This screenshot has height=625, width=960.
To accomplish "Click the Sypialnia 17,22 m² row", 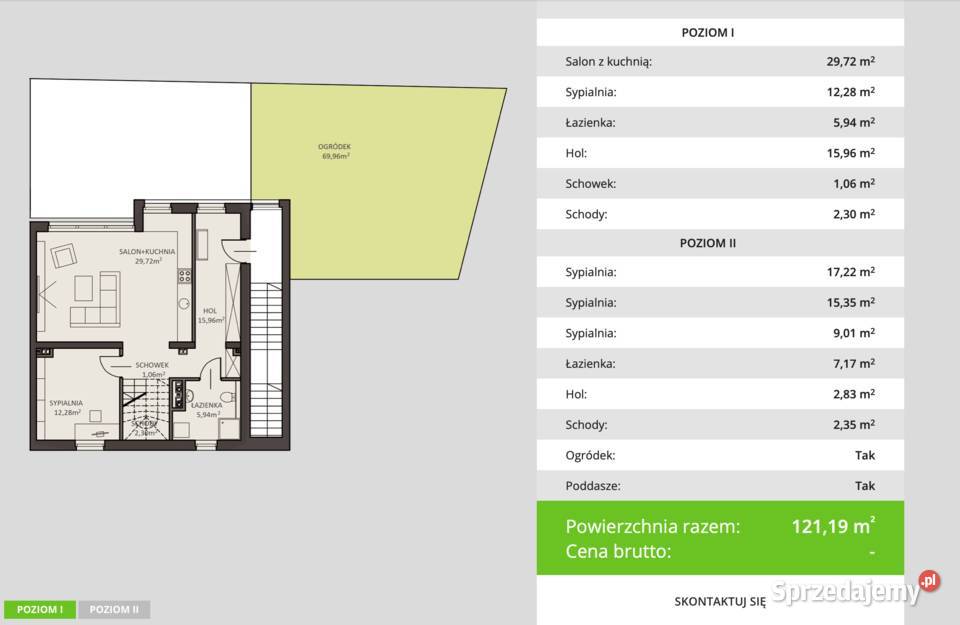I will click(x=720, y=272).
